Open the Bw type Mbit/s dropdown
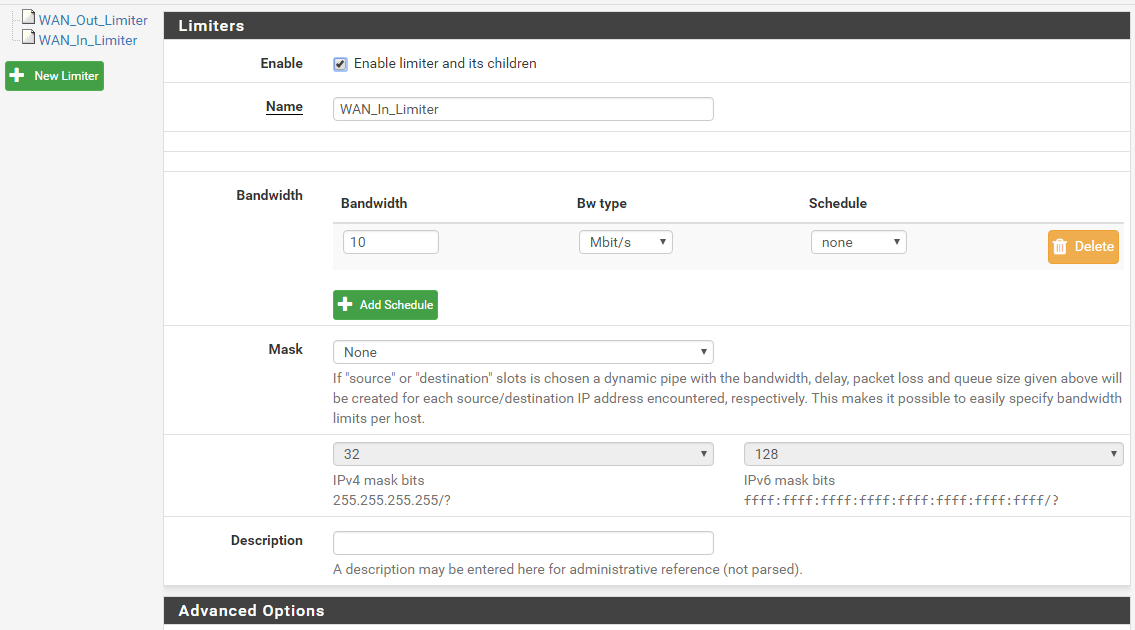The width and height of the screenshot is (1135, 630). 625,243
